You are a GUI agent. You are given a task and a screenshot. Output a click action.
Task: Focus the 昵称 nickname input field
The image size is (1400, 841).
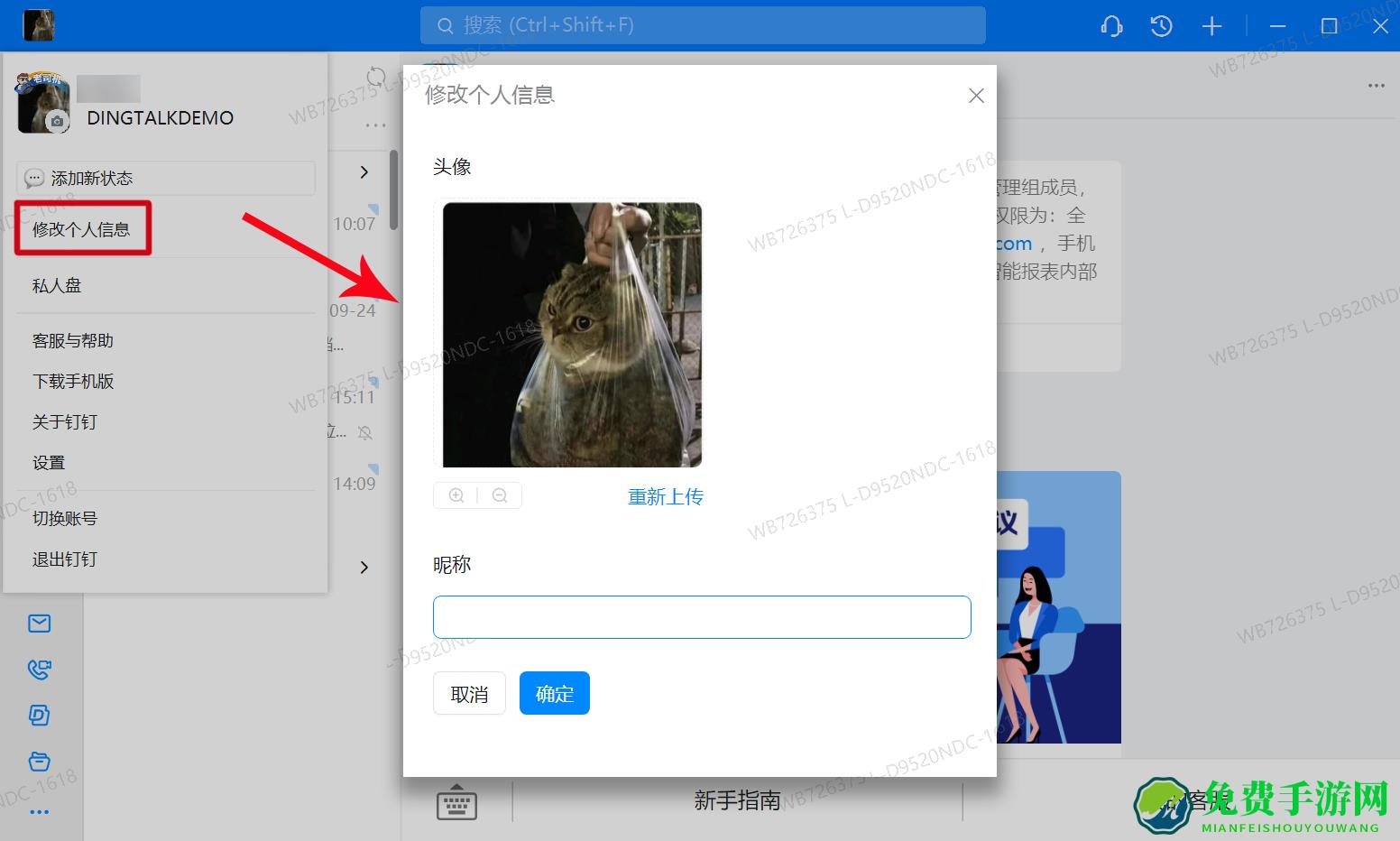pyautogui.click(x=701, y=617)
